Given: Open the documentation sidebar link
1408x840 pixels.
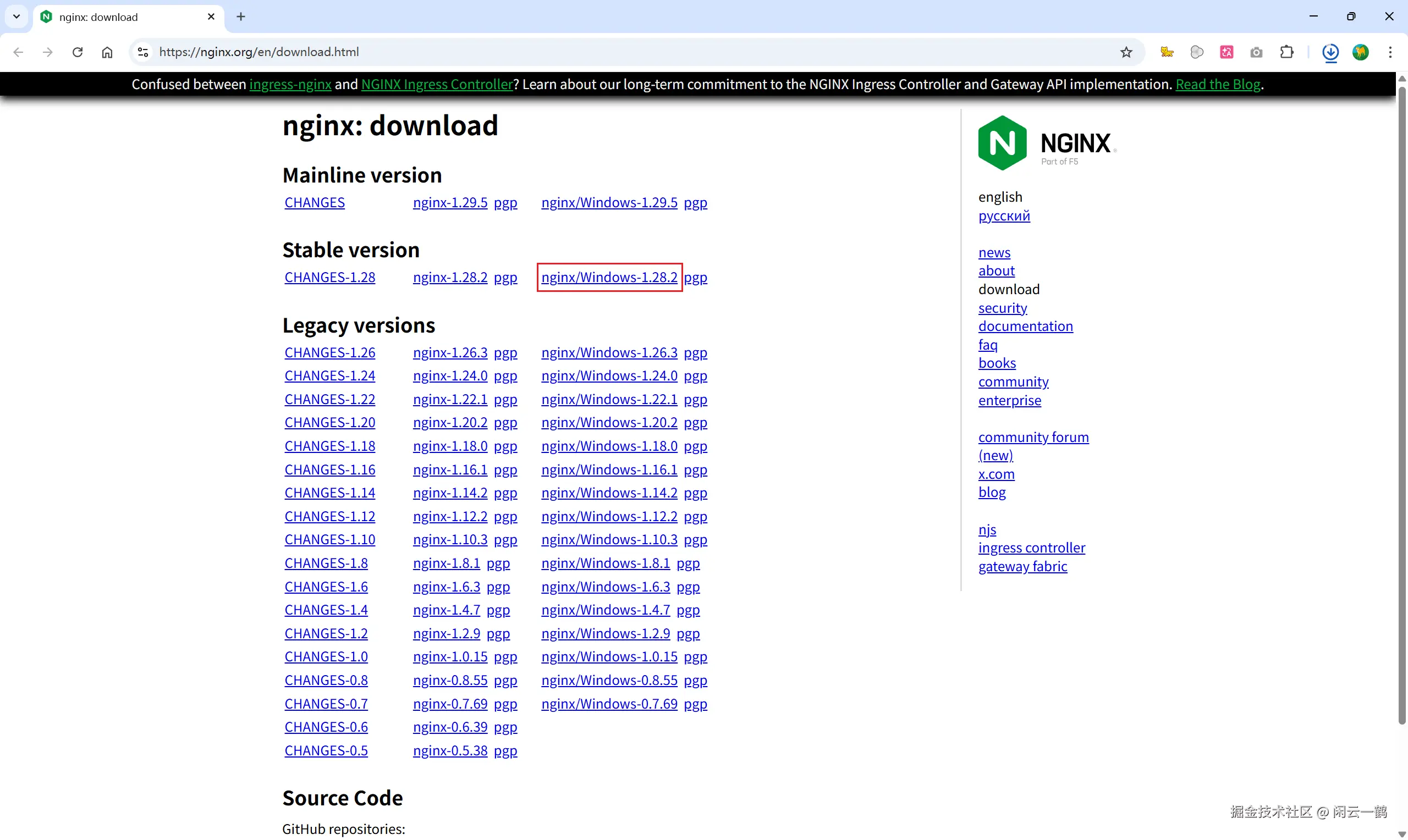Looking at the screenshot, I should 1025,327.
